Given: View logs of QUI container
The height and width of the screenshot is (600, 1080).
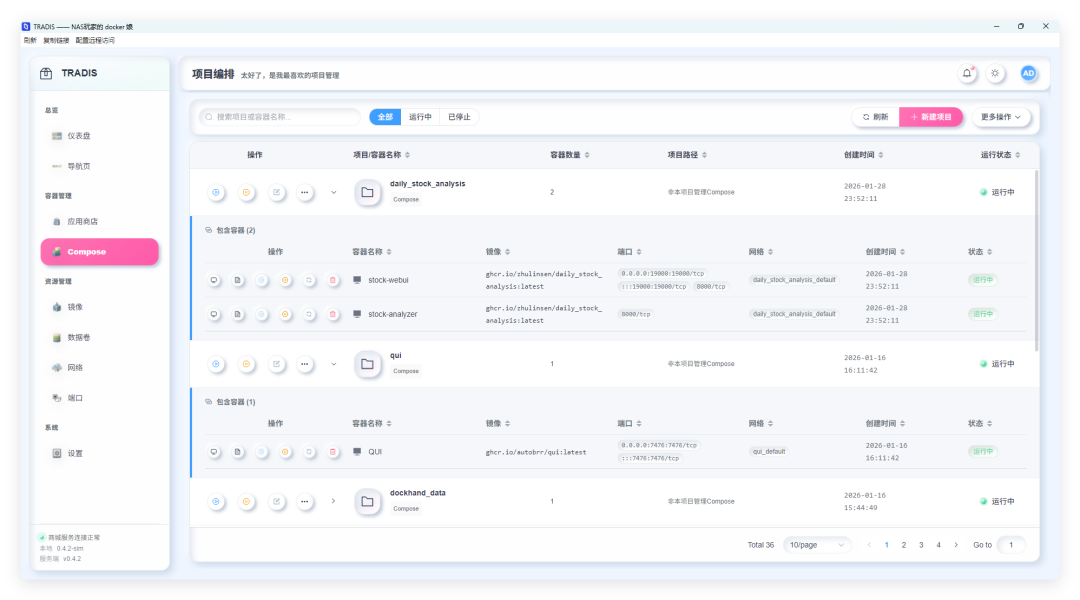Looking at the screenshot, I should click(x=238, y=452).
